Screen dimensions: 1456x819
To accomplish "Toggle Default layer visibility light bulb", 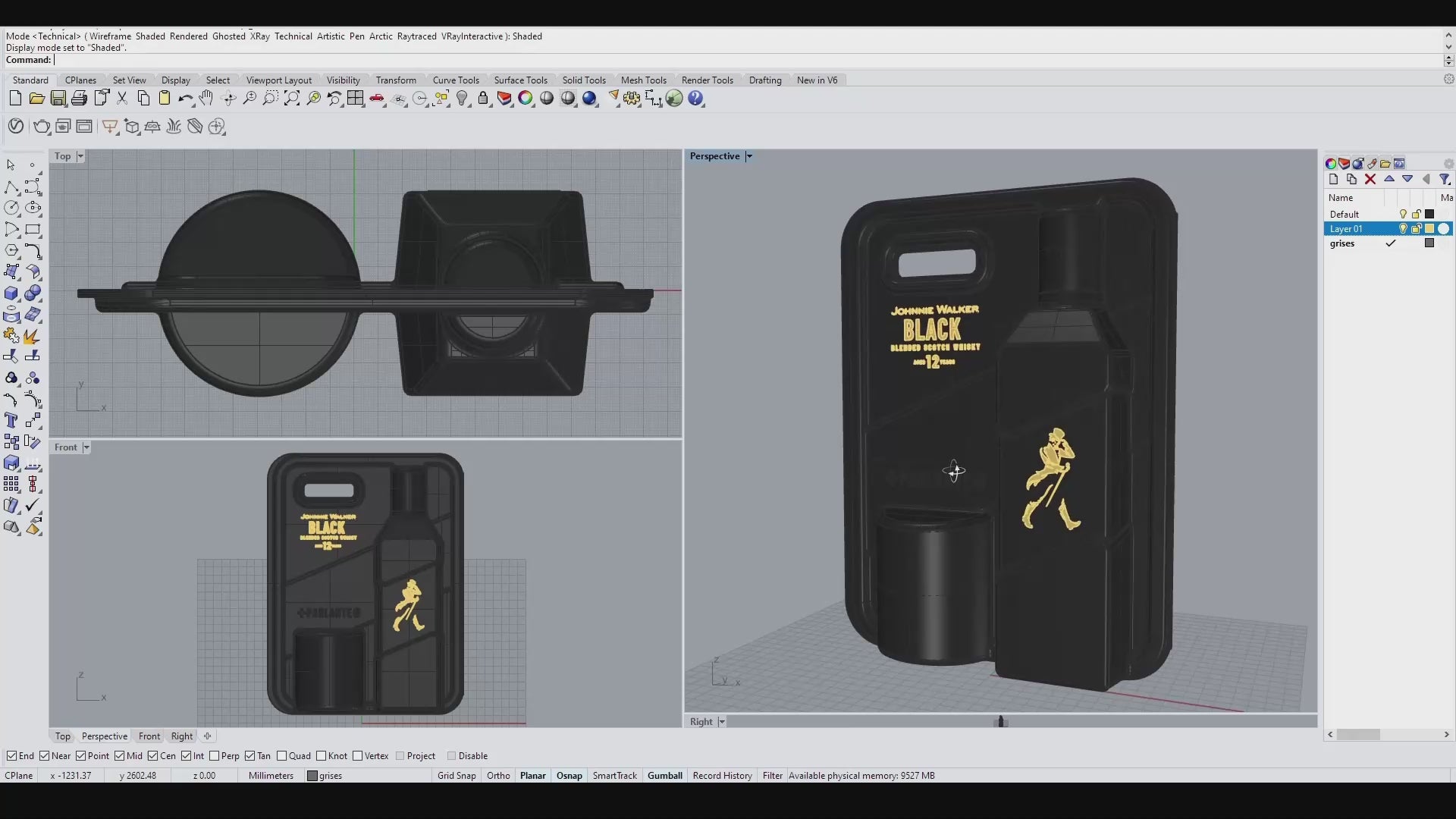I will (x=1403, y=215).
